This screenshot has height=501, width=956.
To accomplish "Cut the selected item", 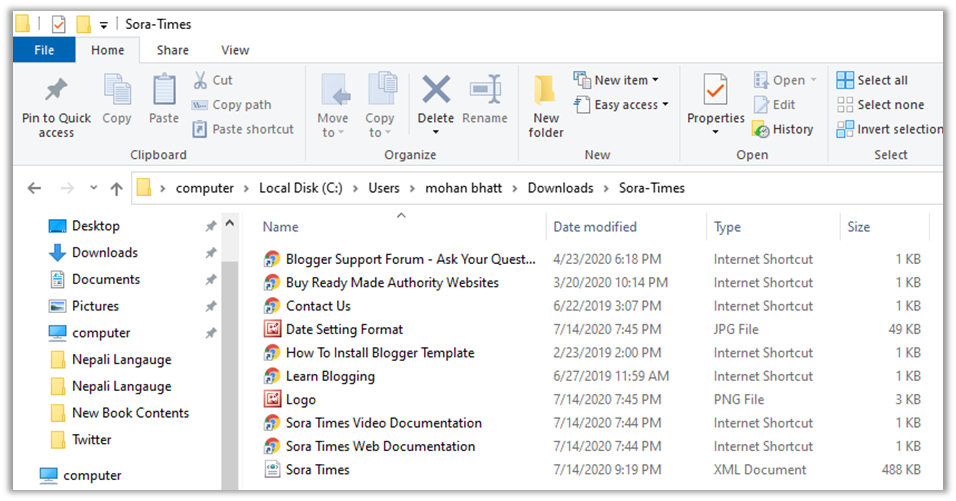I will [213, 80].
